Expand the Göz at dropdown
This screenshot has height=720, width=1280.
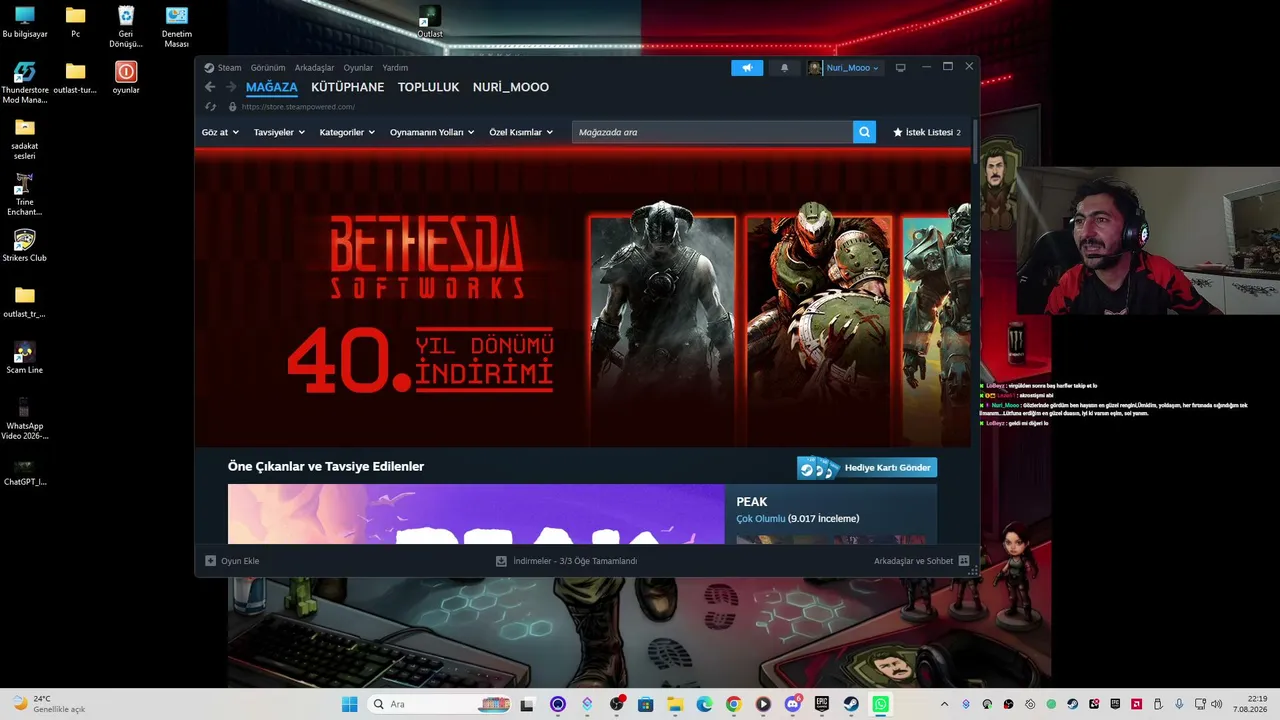(220, 132)
